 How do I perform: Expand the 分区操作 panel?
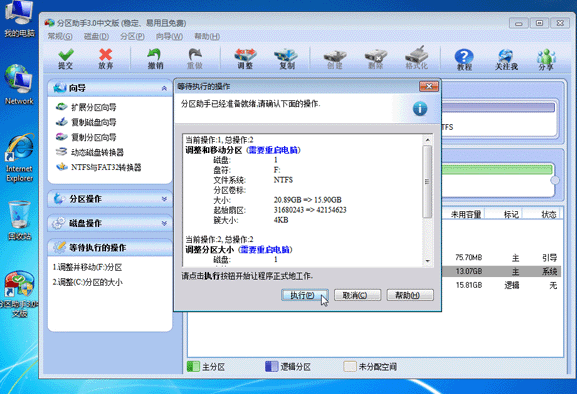click(164, 199)
